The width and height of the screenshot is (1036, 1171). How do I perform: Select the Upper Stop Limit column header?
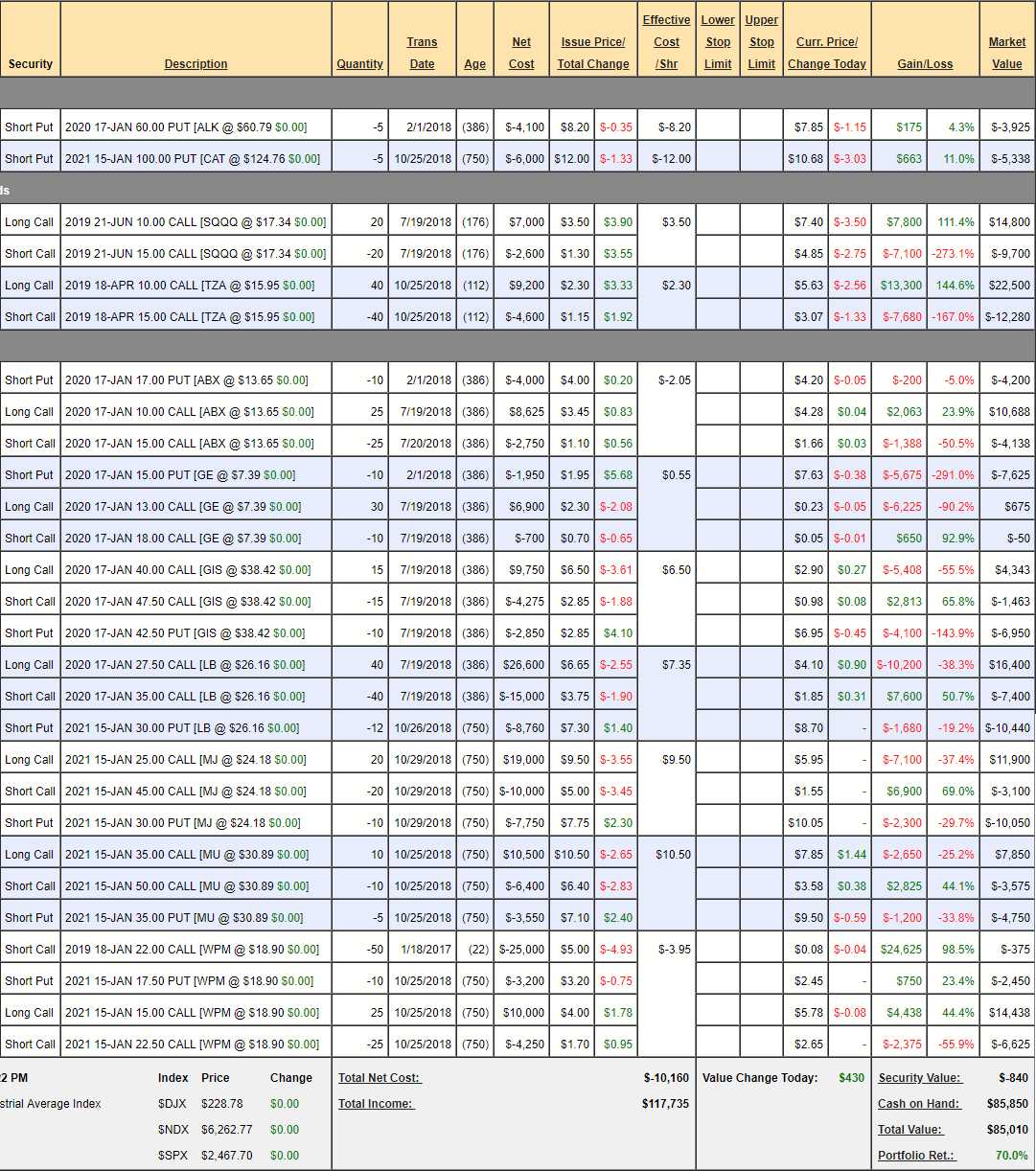pyautogui.click(x=761, y=42)
